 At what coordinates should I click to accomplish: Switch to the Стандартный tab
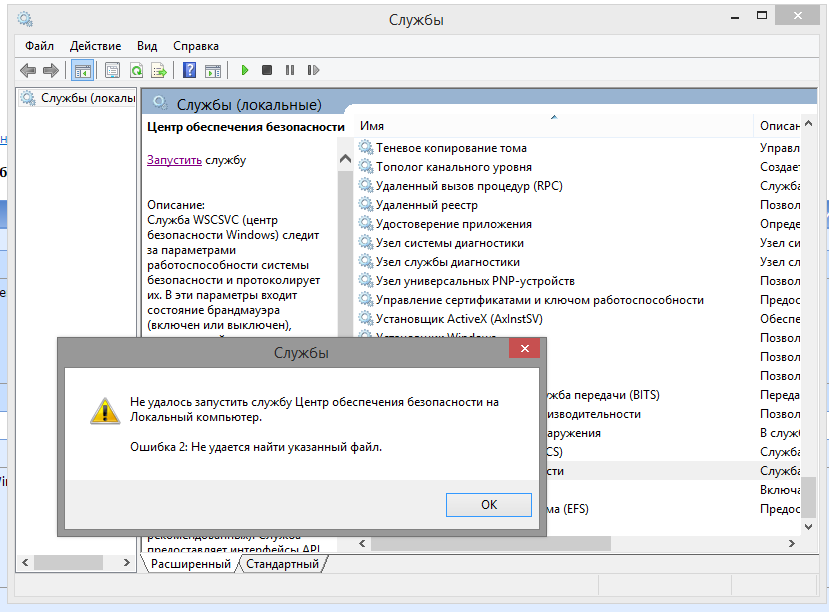pos(282,564)
